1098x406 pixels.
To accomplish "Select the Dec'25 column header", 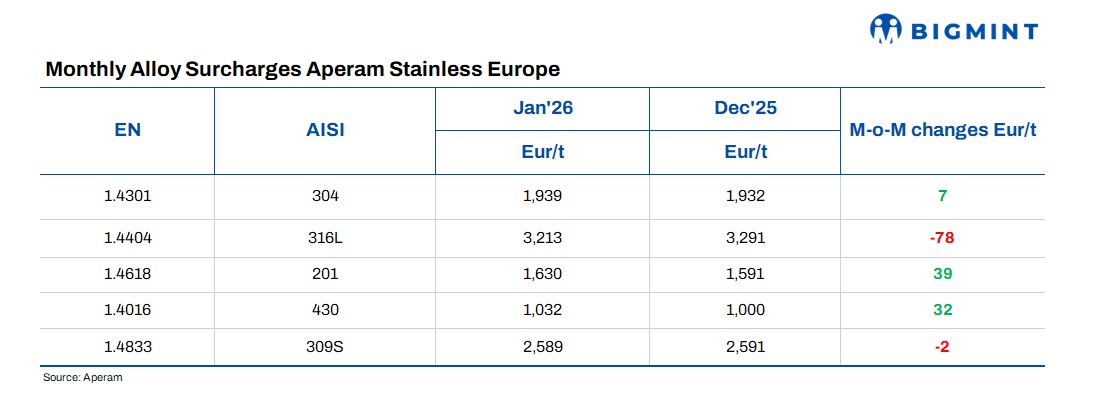I will pyautogui.click(x=745, y=108).
